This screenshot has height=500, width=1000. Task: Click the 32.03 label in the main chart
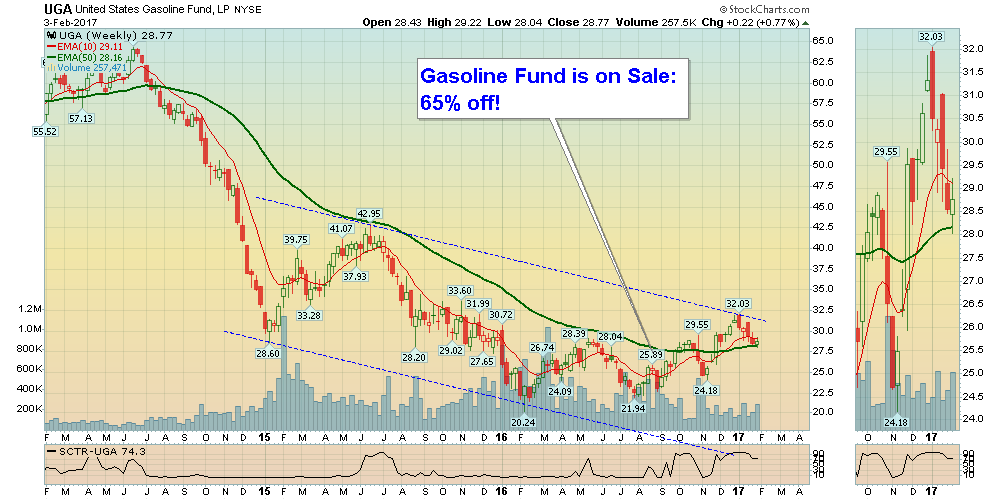point(739,304)
